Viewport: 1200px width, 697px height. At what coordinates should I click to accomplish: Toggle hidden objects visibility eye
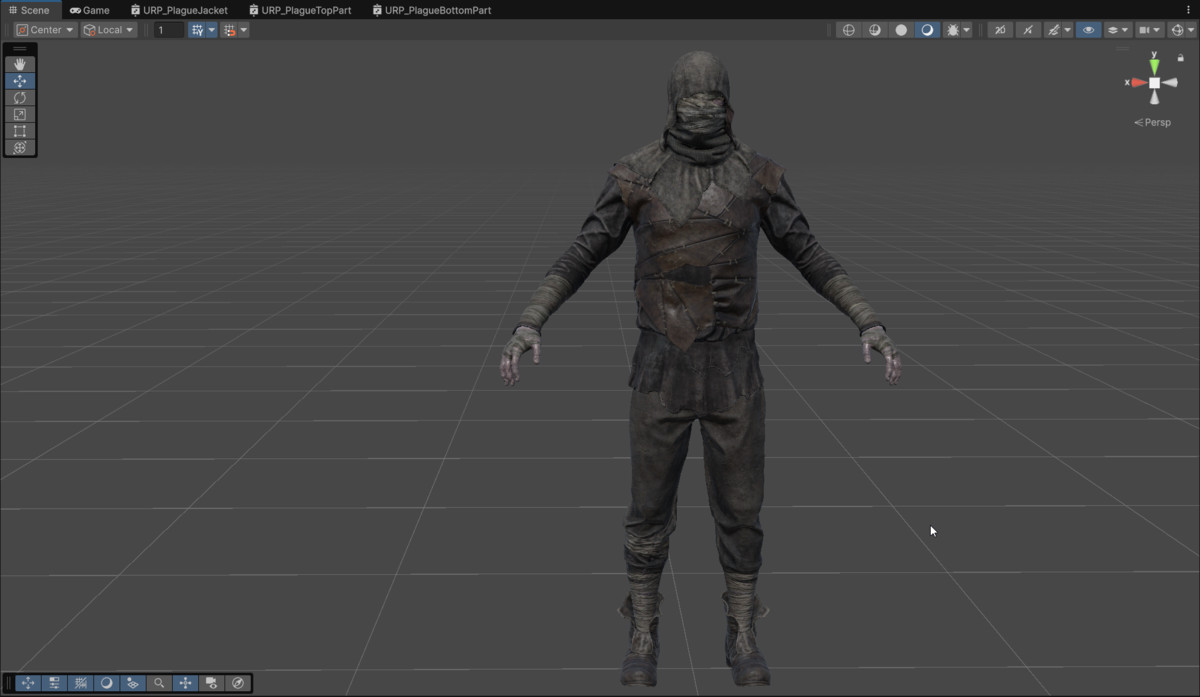point(1089,30)
